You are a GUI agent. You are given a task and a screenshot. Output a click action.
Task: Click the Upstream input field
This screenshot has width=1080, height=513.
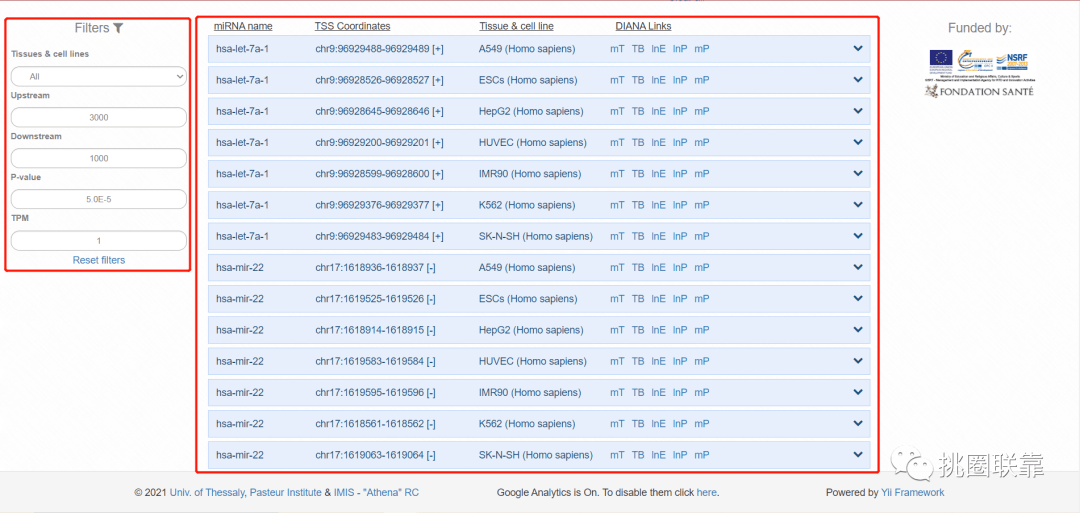click(99, 117)
